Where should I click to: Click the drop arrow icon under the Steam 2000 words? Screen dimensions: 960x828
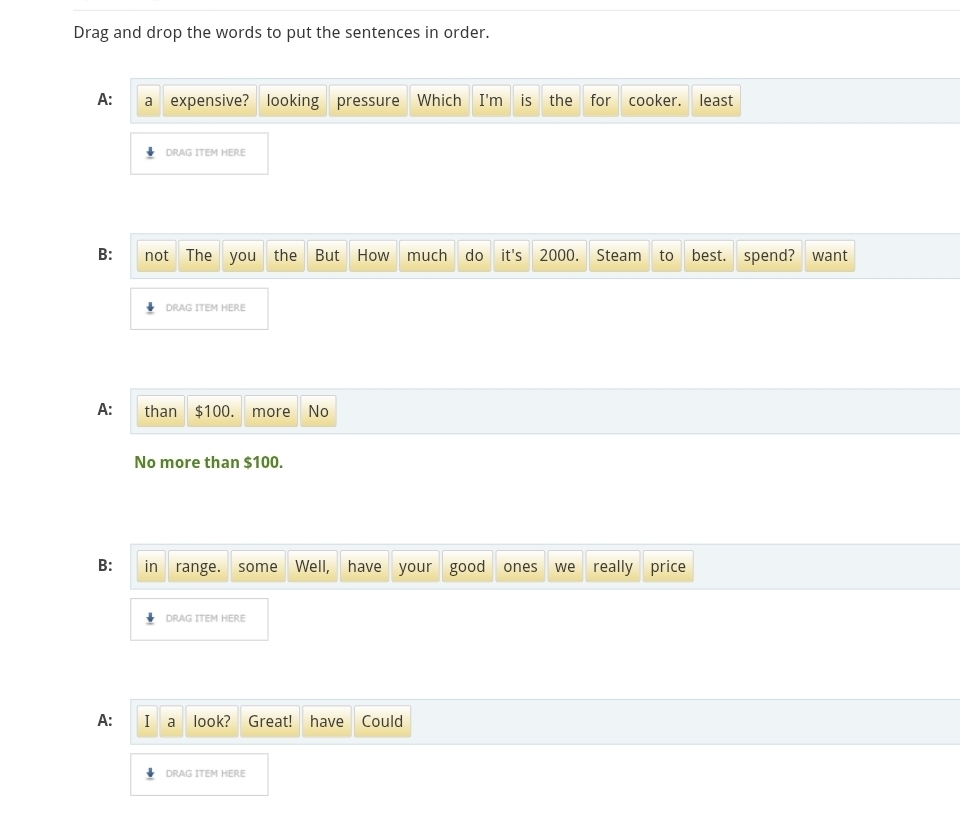coord(150,308)
